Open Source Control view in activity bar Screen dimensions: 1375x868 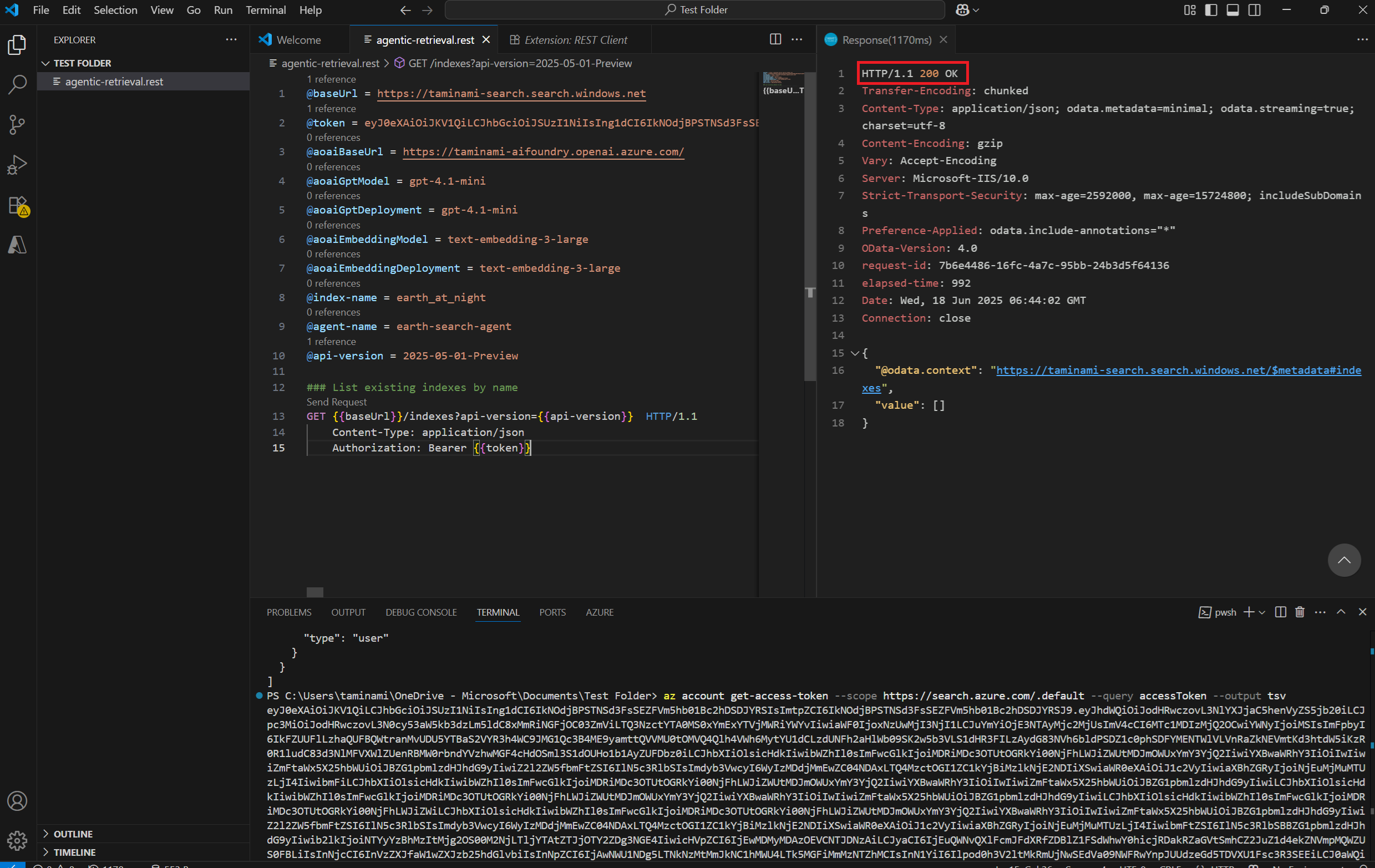[17, 124]
